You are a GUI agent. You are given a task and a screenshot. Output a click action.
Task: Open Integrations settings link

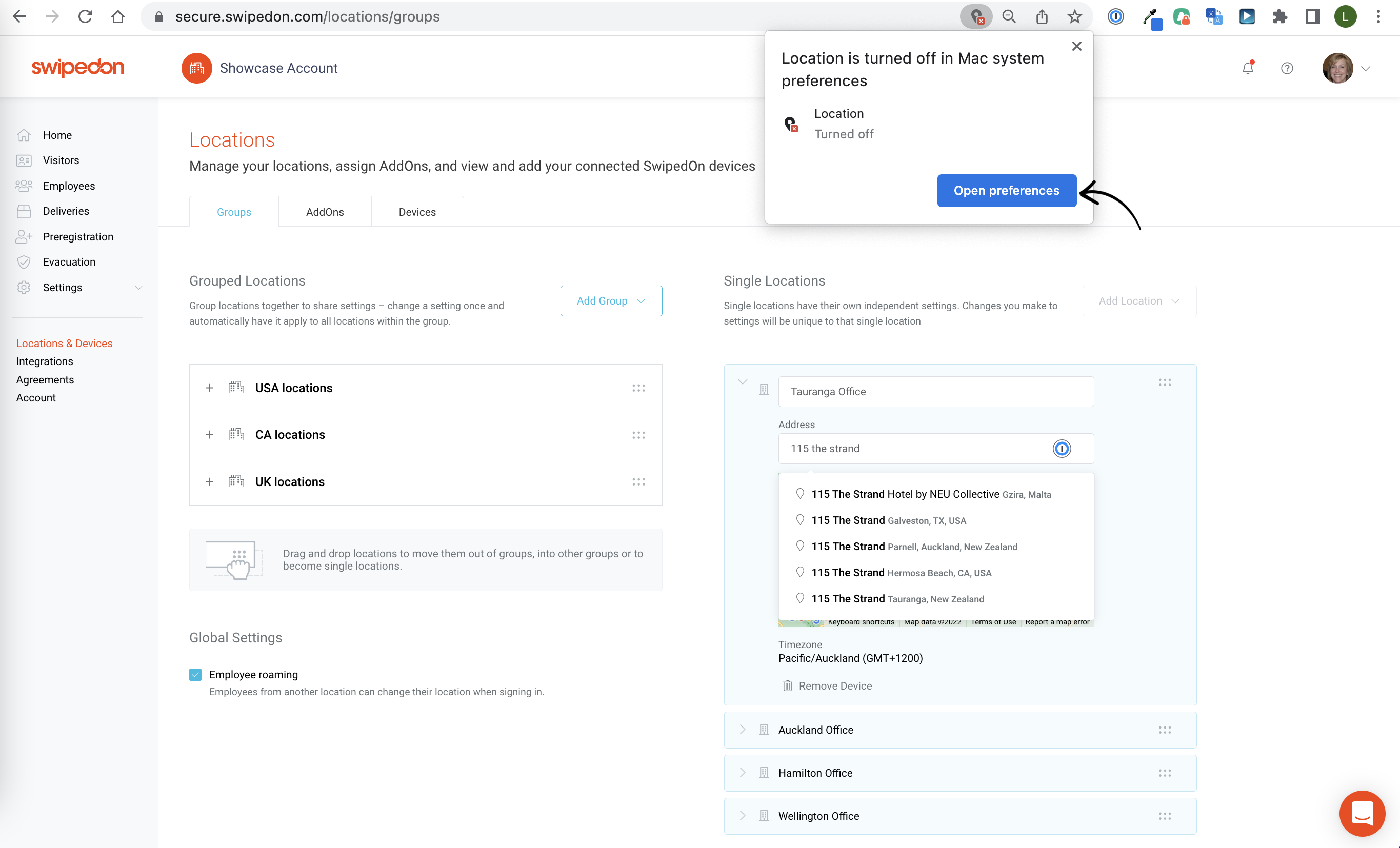[x=44, y=361]
